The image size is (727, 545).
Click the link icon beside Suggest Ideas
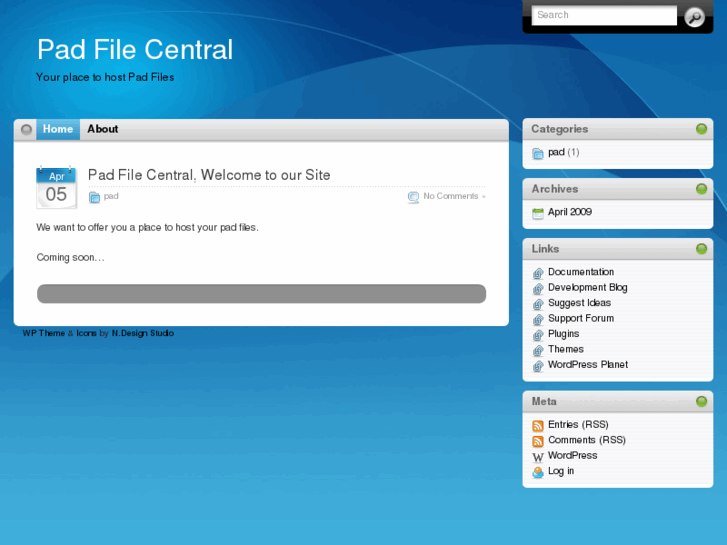538,304
